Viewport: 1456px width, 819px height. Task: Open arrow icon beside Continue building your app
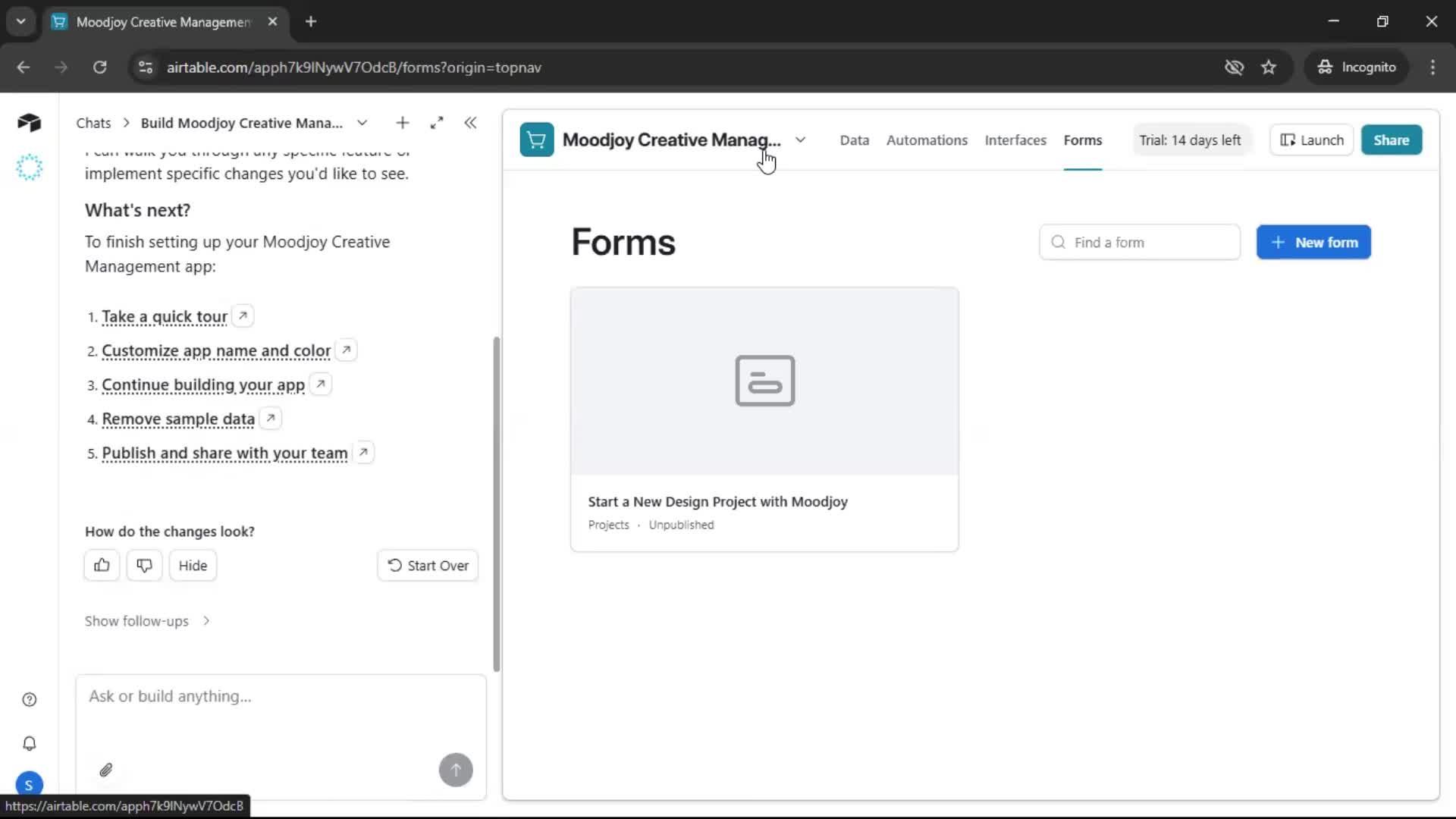click(321, 384)
